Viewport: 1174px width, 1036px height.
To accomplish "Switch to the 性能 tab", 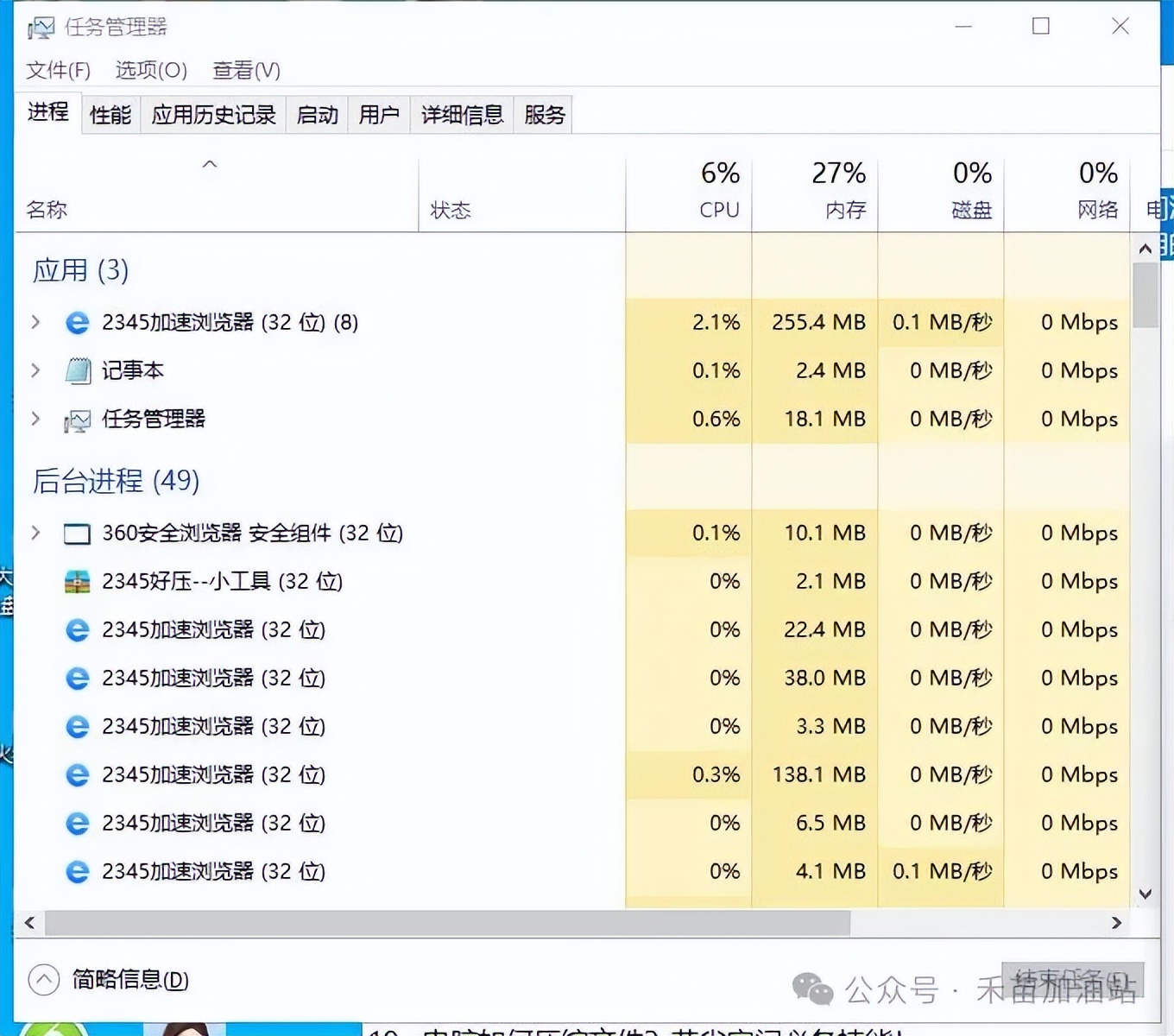I will coord(110,115).
